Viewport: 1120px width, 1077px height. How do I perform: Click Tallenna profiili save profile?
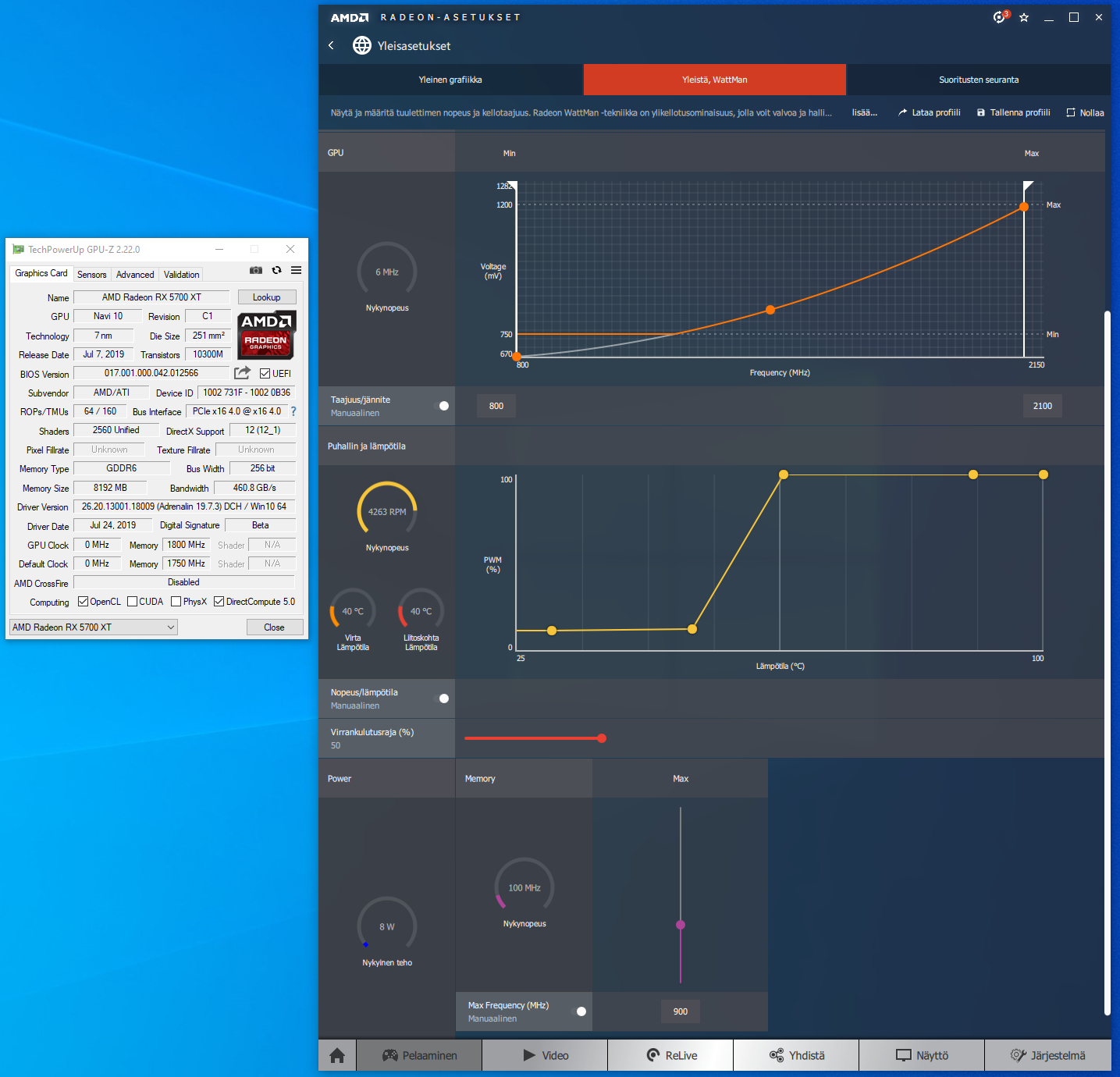1013,112
